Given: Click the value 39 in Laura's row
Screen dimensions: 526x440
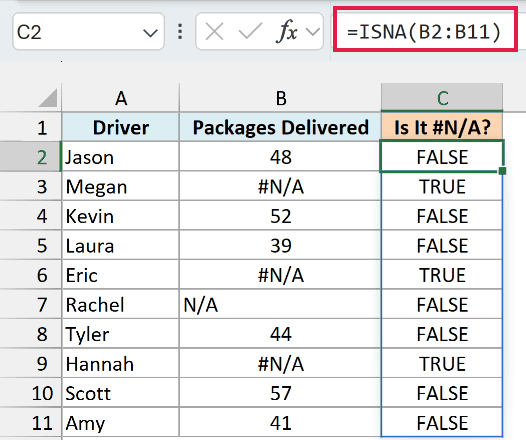Looking at the screenshot, I should coord(280,245).
